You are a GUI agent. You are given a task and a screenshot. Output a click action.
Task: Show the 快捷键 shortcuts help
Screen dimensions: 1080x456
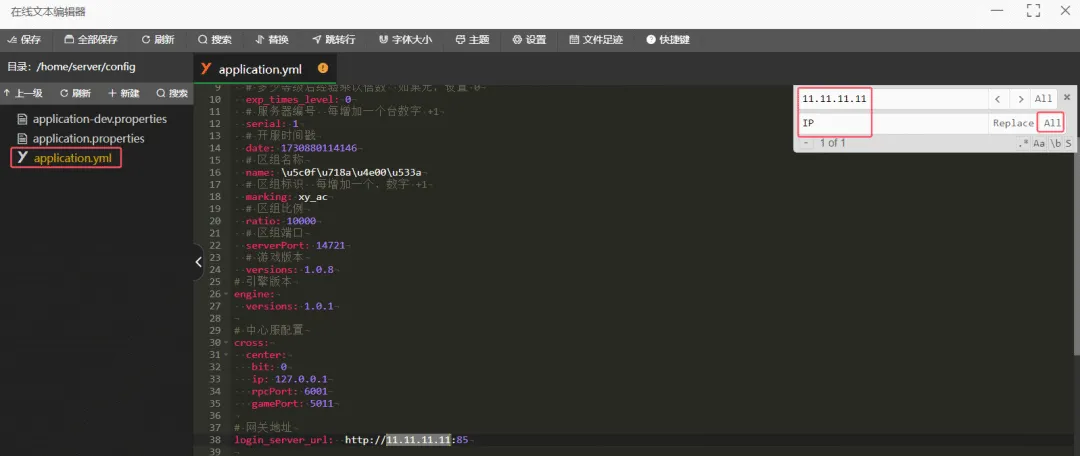pyautogui.click(x=668, y=40)
